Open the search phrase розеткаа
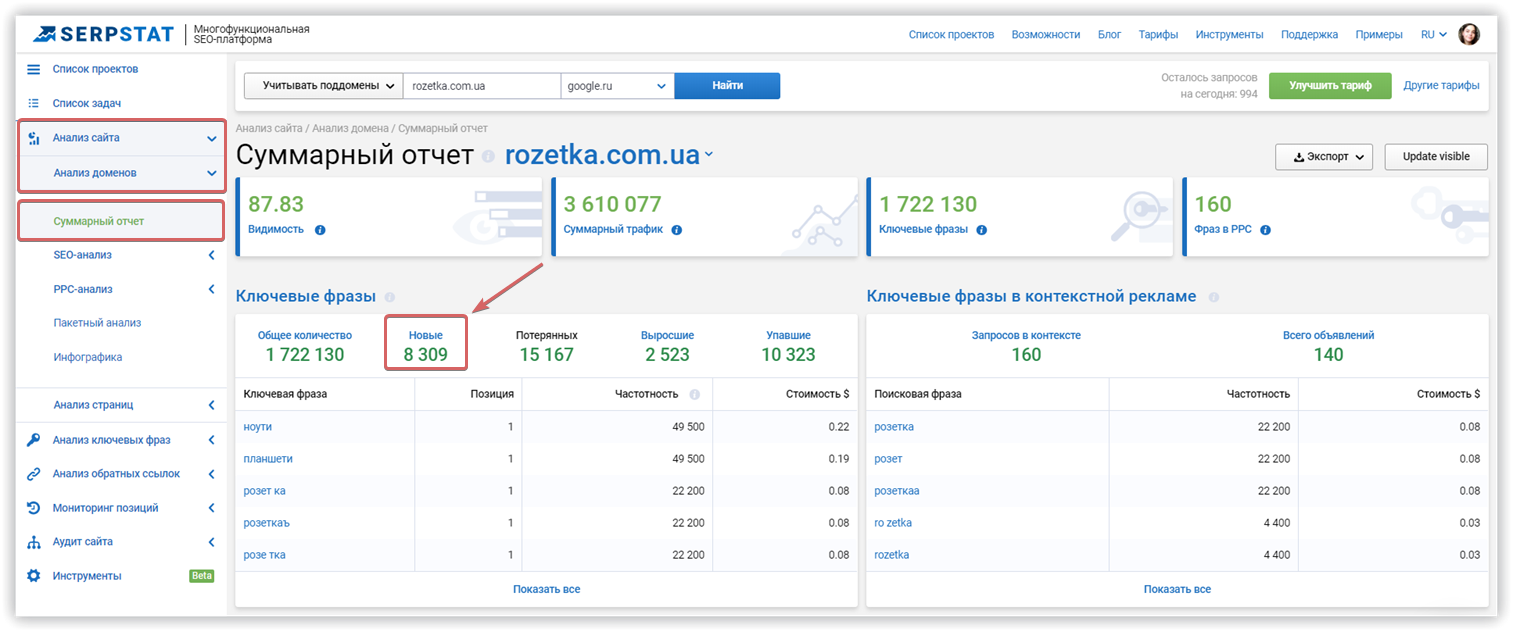This screenshot has height=632, width=1513. pos(897,491)
